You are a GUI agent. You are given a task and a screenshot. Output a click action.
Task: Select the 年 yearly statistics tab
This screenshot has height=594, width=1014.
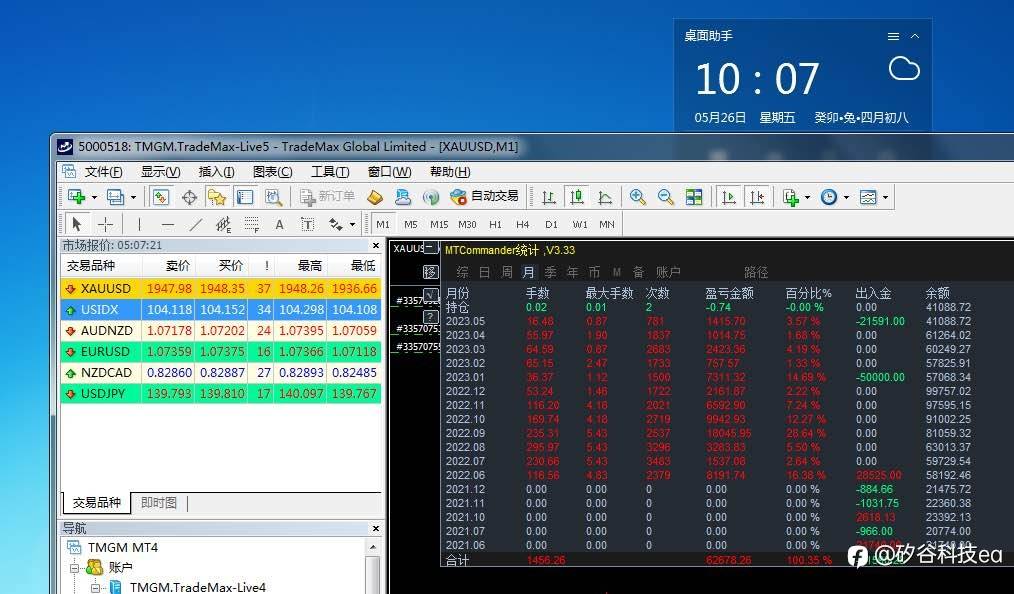pos(572,272)
